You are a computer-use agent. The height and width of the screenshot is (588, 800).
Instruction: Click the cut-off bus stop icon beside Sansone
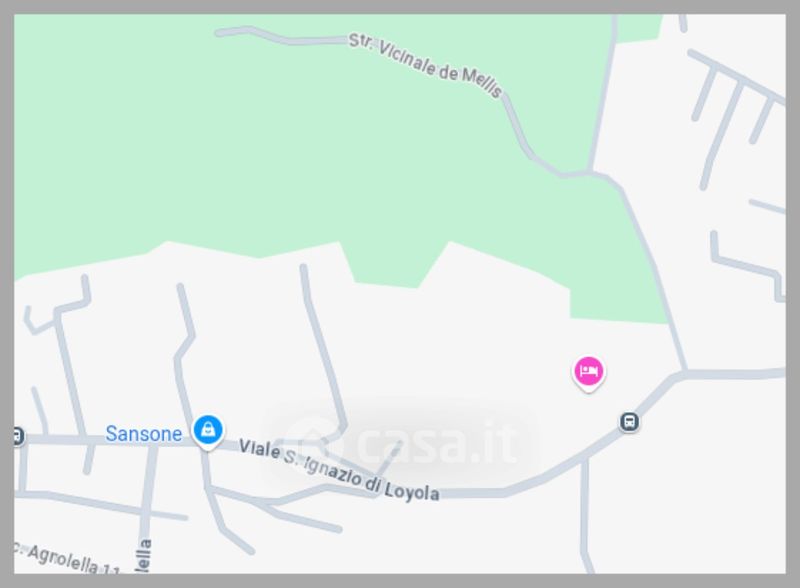[x=17, y=436]
